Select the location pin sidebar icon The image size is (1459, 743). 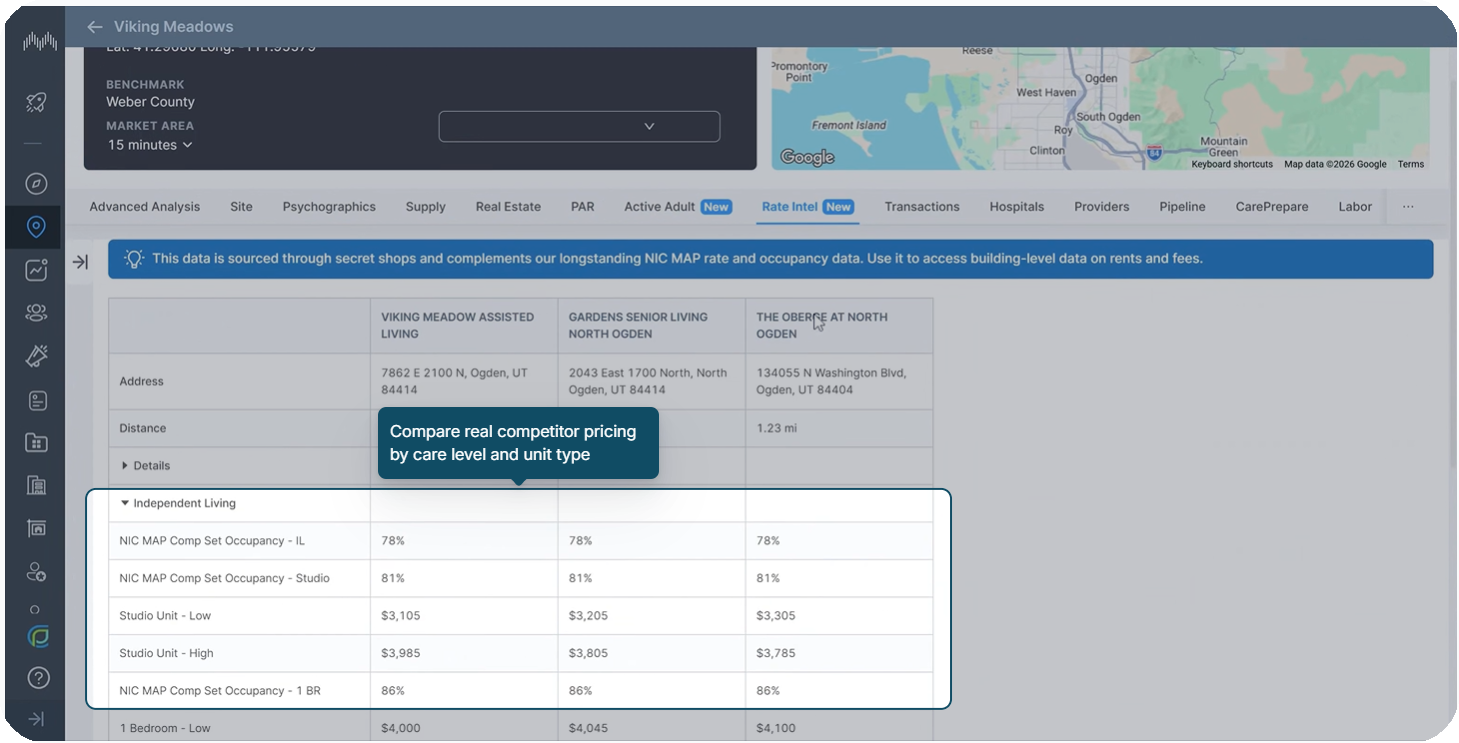(x=37, y=227)
